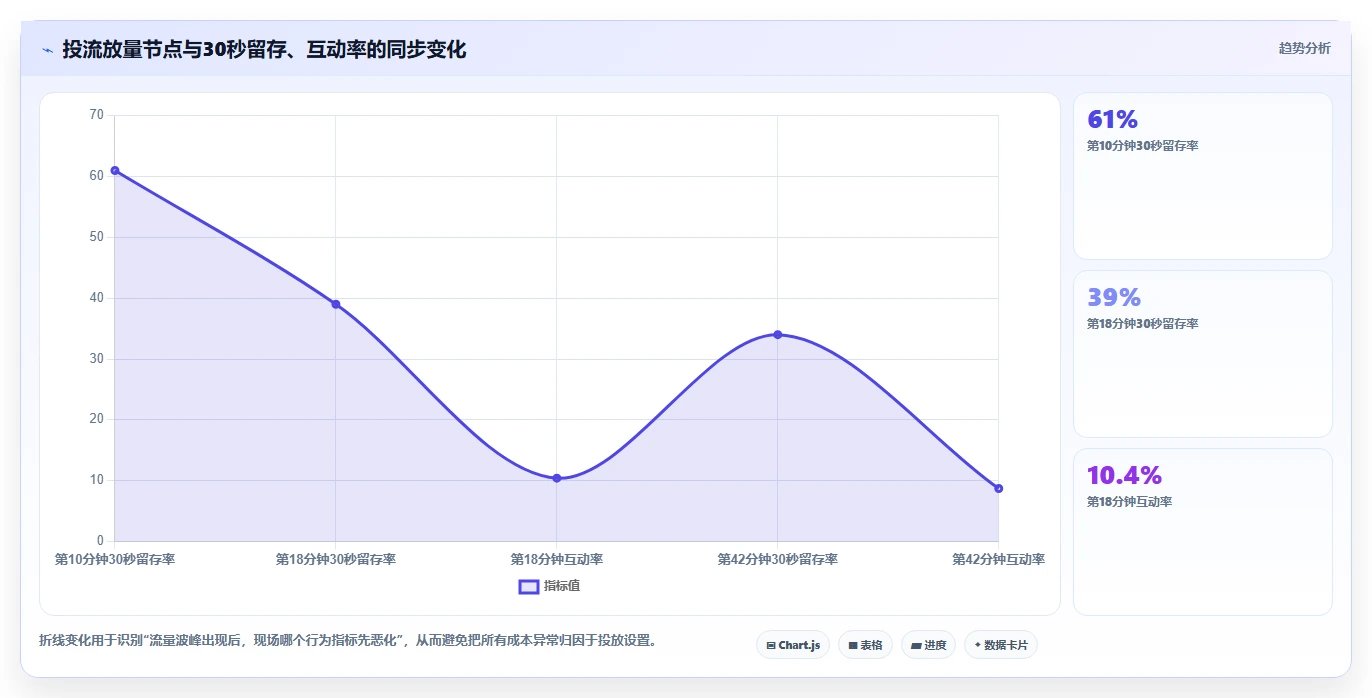
Task: Click the data point for 第10分钟30秒留存率
Action: point(115,170)
